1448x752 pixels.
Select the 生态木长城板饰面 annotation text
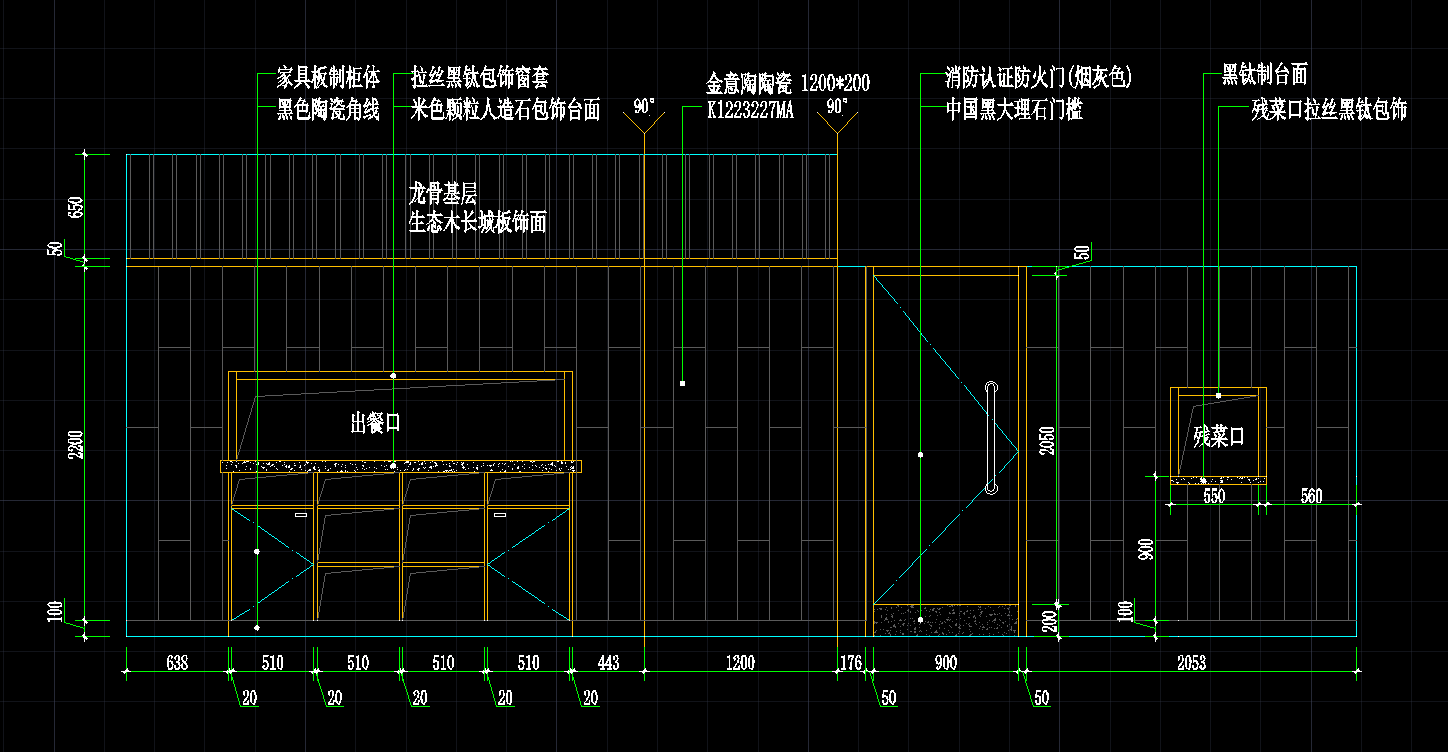pos(477,222)
